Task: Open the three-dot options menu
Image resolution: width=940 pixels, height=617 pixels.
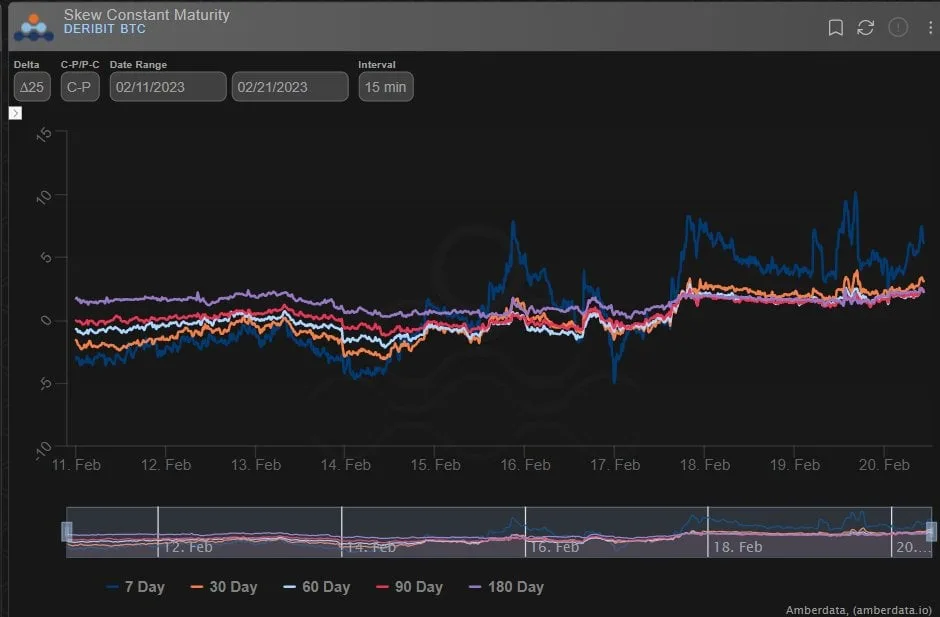Action: (930, 28)
